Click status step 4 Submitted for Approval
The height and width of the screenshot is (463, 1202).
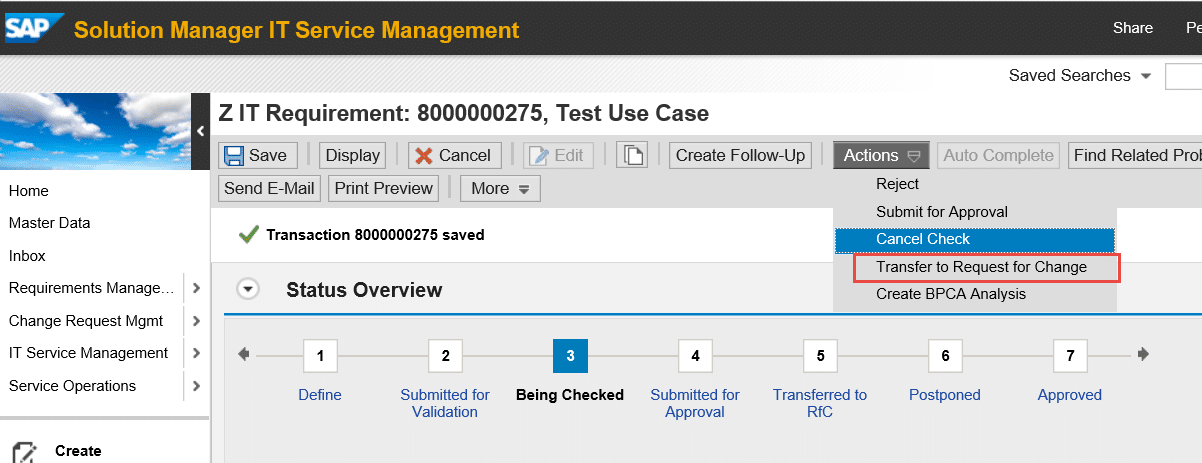pos(695,356)
